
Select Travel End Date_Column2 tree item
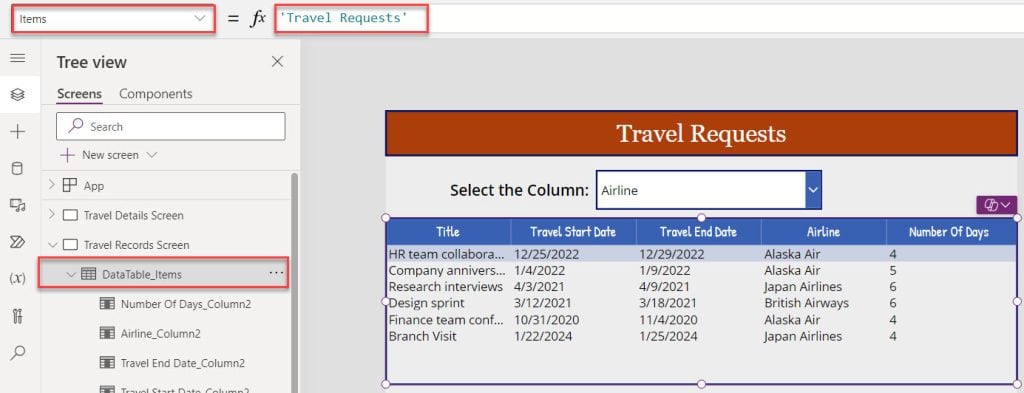tap(182, 363)
